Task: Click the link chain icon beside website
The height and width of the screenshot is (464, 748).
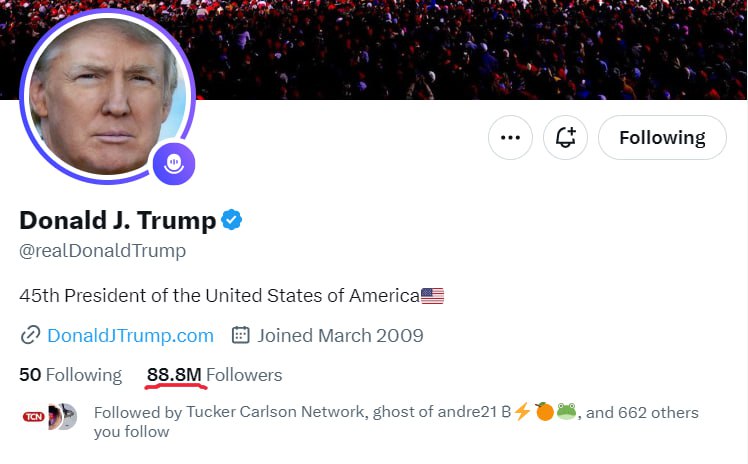Action: pyautogui.click(x=30, y=335)
